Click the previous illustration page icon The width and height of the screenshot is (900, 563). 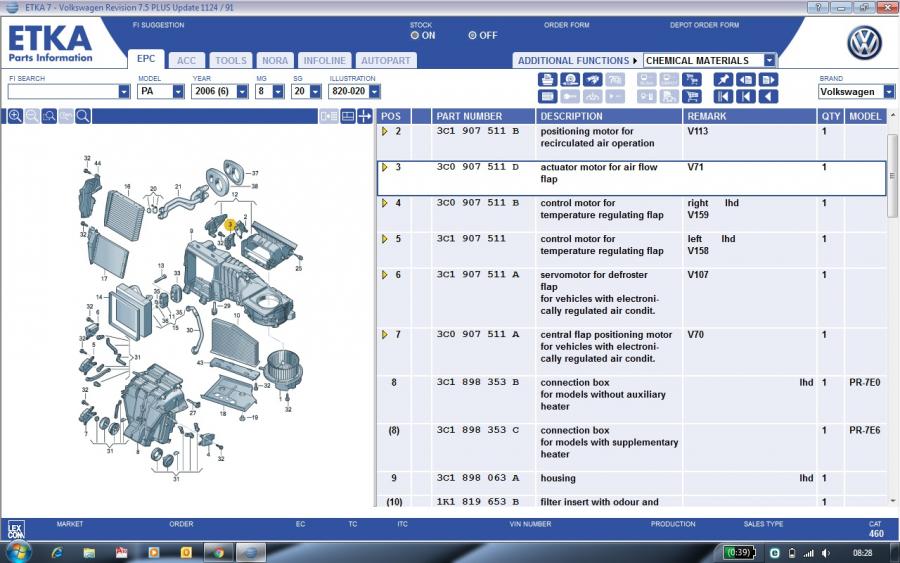745,79
